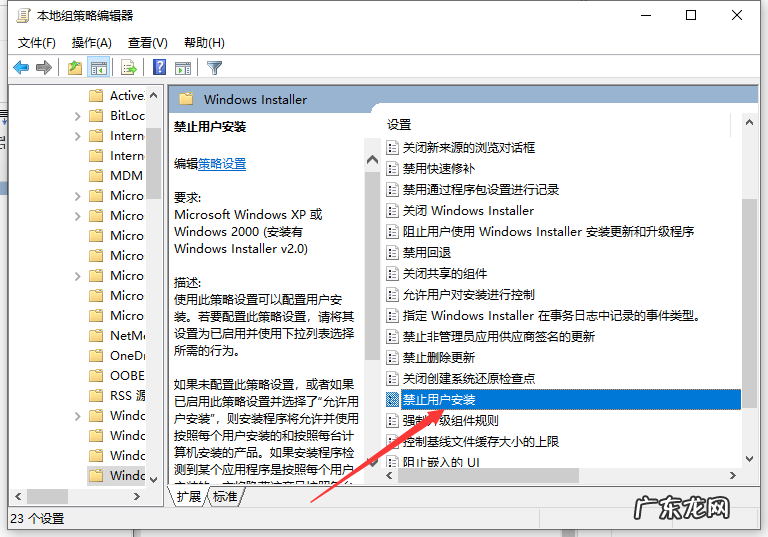Select policy 控制基线文件缓存大小的上限
The width and height of the screenshot is (768, 537).
(x=480, y=441)
